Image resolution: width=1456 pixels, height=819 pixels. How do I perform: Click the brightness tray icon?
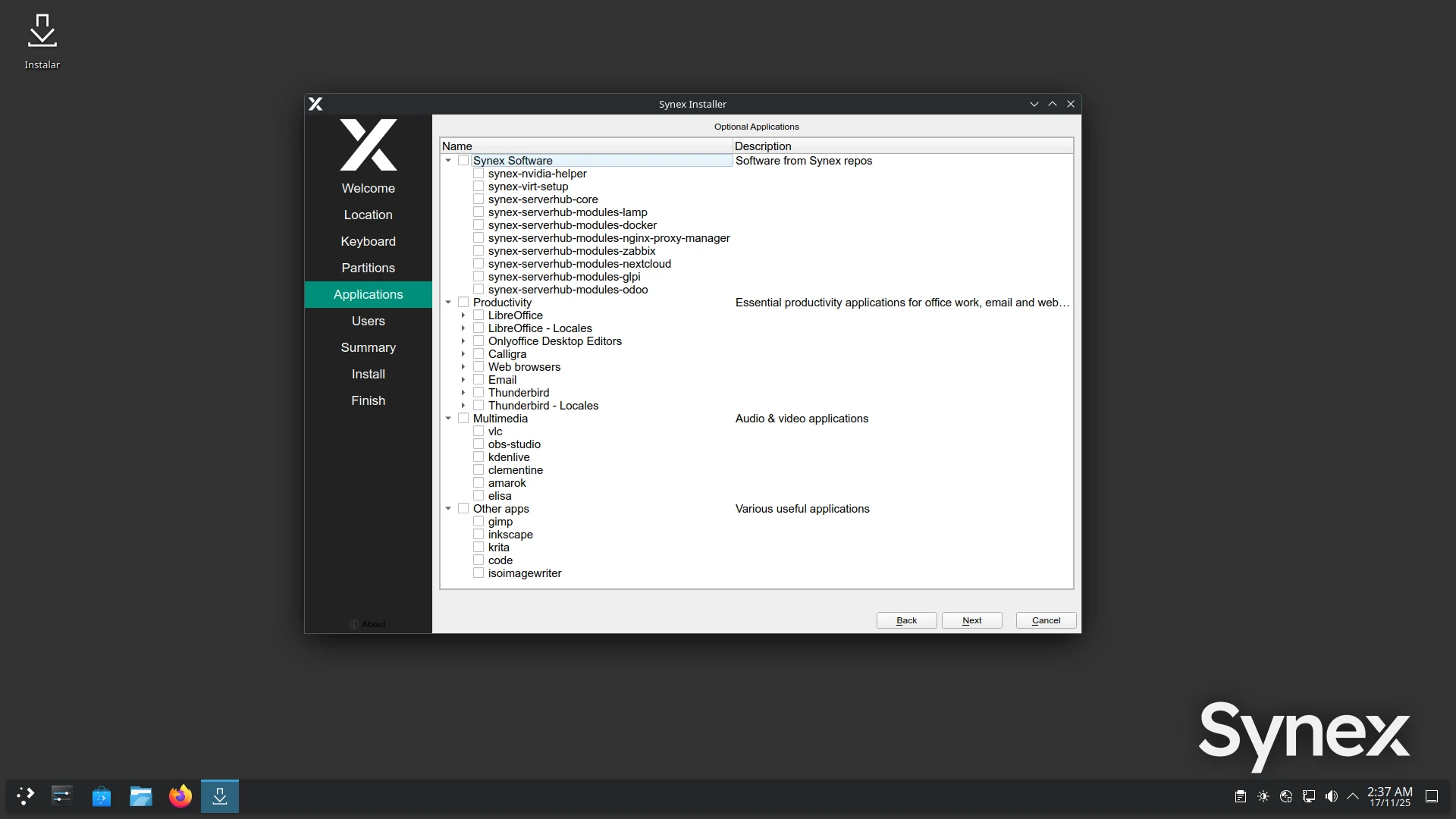(1263, 796)
